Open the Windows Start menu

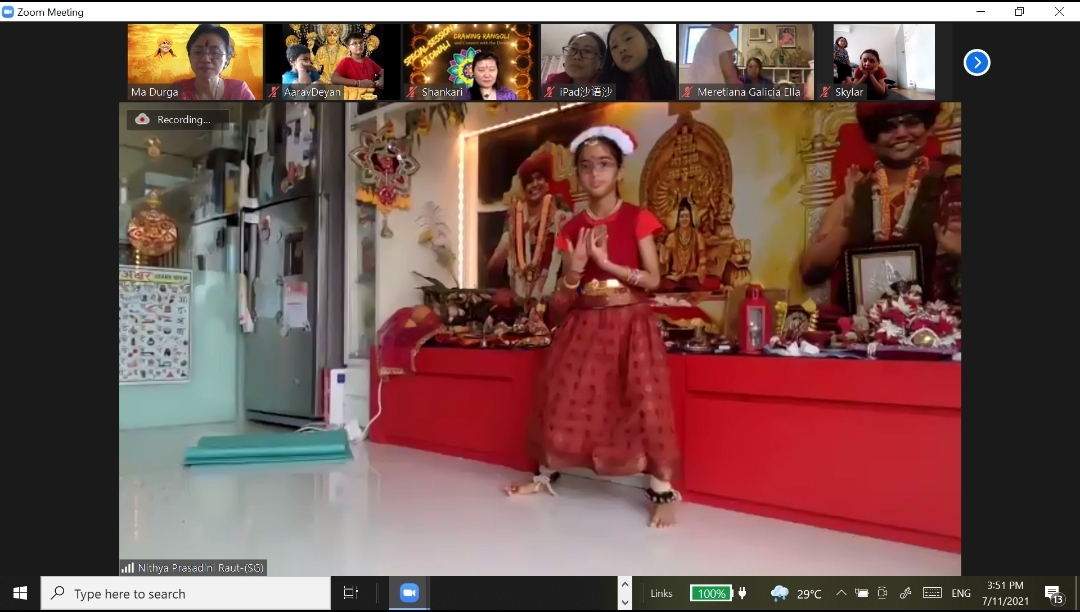click(x=20, y=593)
